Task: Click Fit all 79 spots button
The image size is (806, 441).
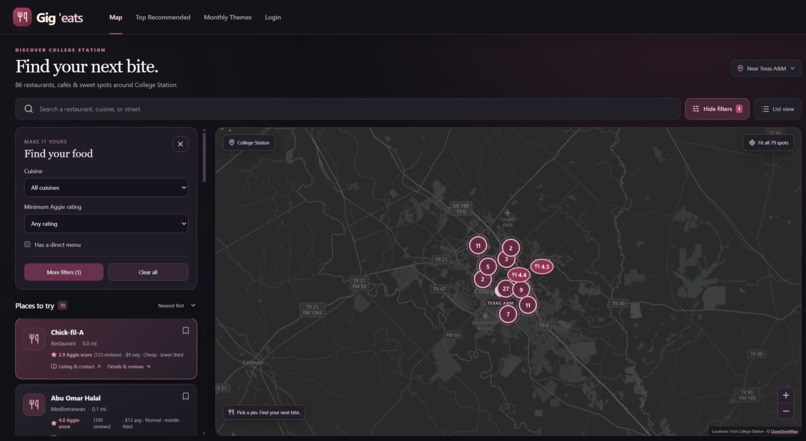Action: coord(769,142)
